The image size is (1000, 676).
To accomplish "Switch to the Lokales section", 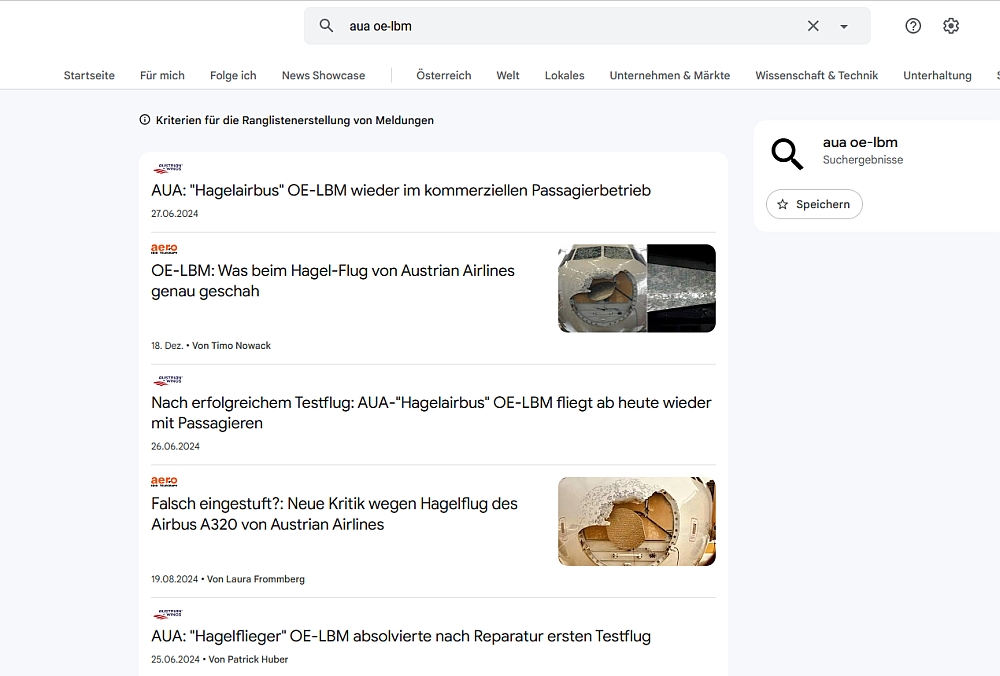I will pos(564,75).
